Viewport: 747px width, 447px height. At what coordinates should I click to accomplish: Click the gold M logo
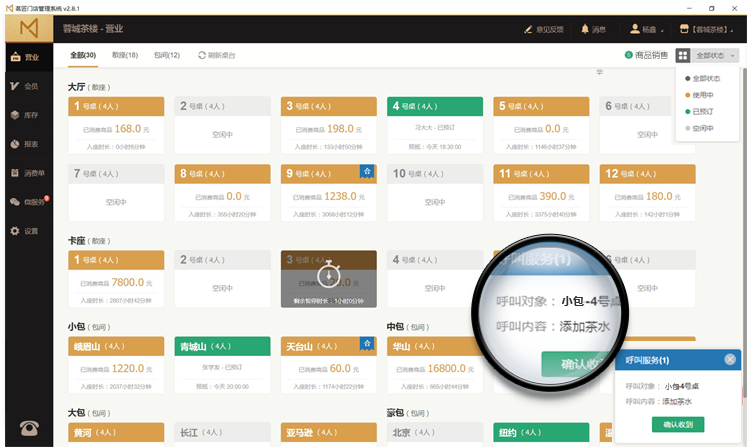(x=29, y=29)
